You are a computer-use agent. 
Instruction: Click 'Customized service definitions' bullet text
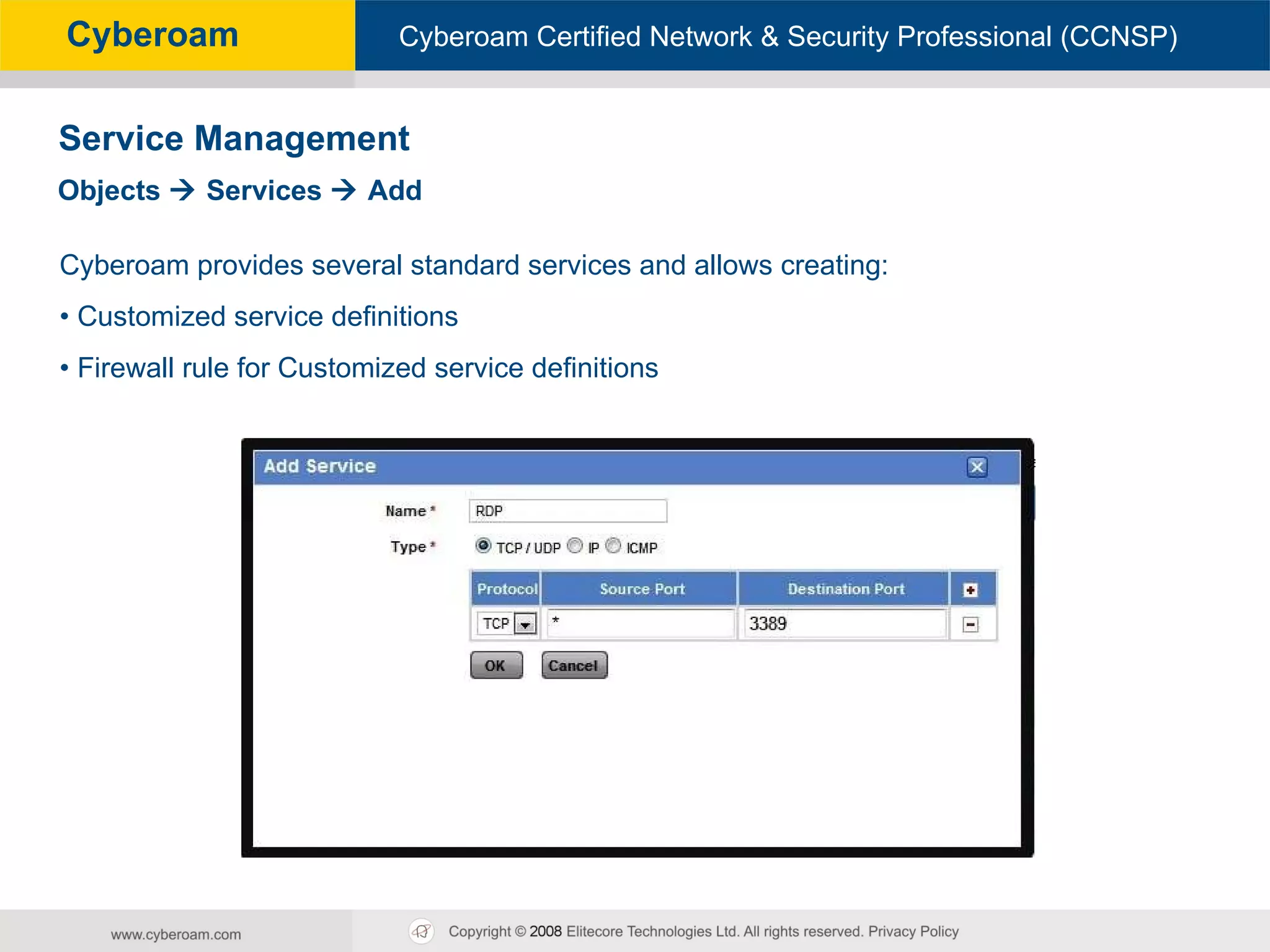point(267,317)
